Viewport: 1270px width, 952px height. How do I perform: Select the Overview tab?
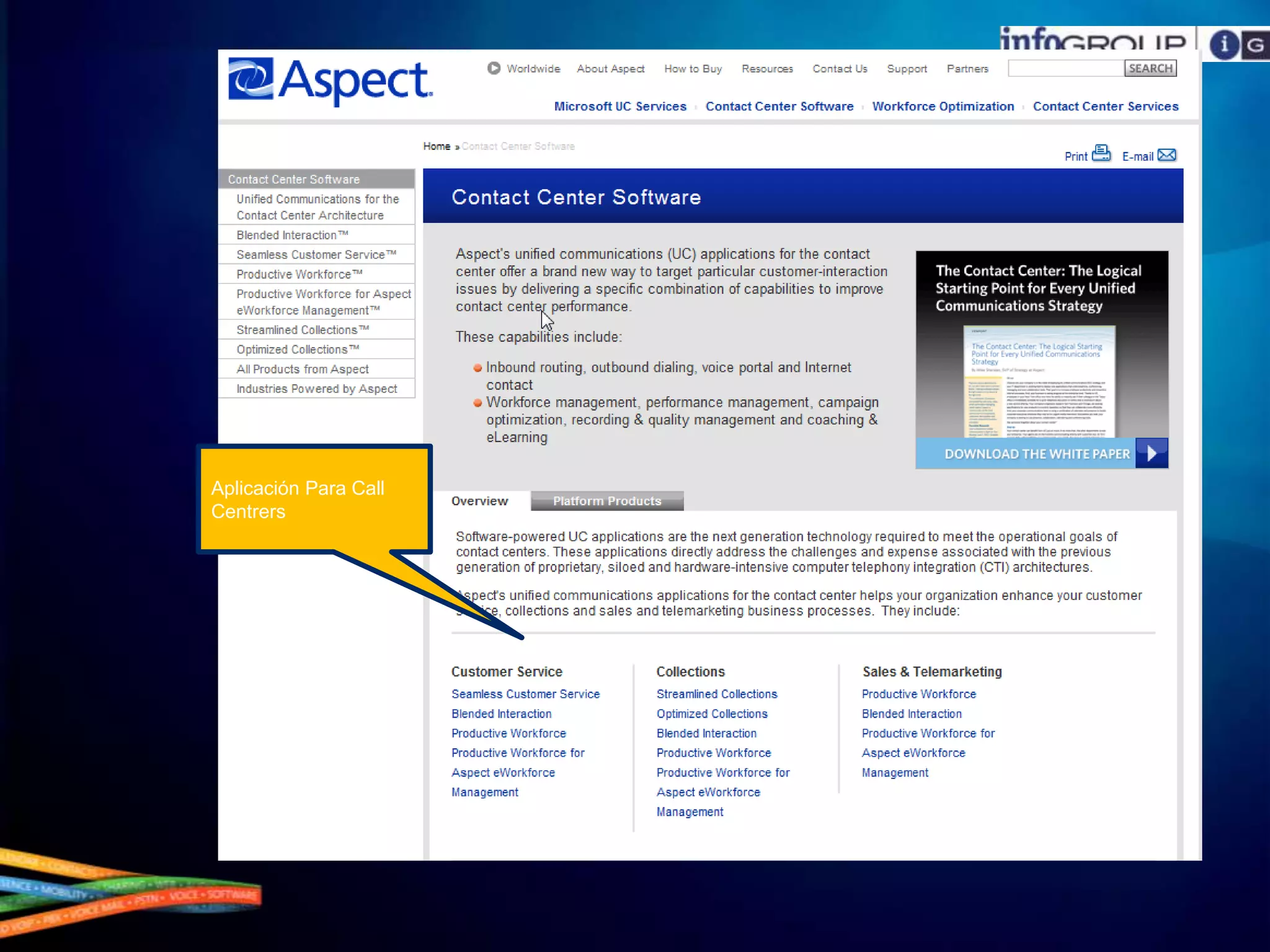479,501
